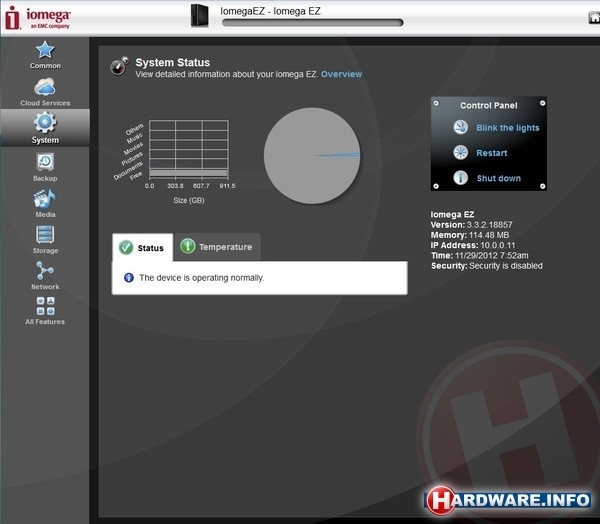600x524 pixels.
Task: Click the Size (GB) axis label
Action: coord(189,200)
